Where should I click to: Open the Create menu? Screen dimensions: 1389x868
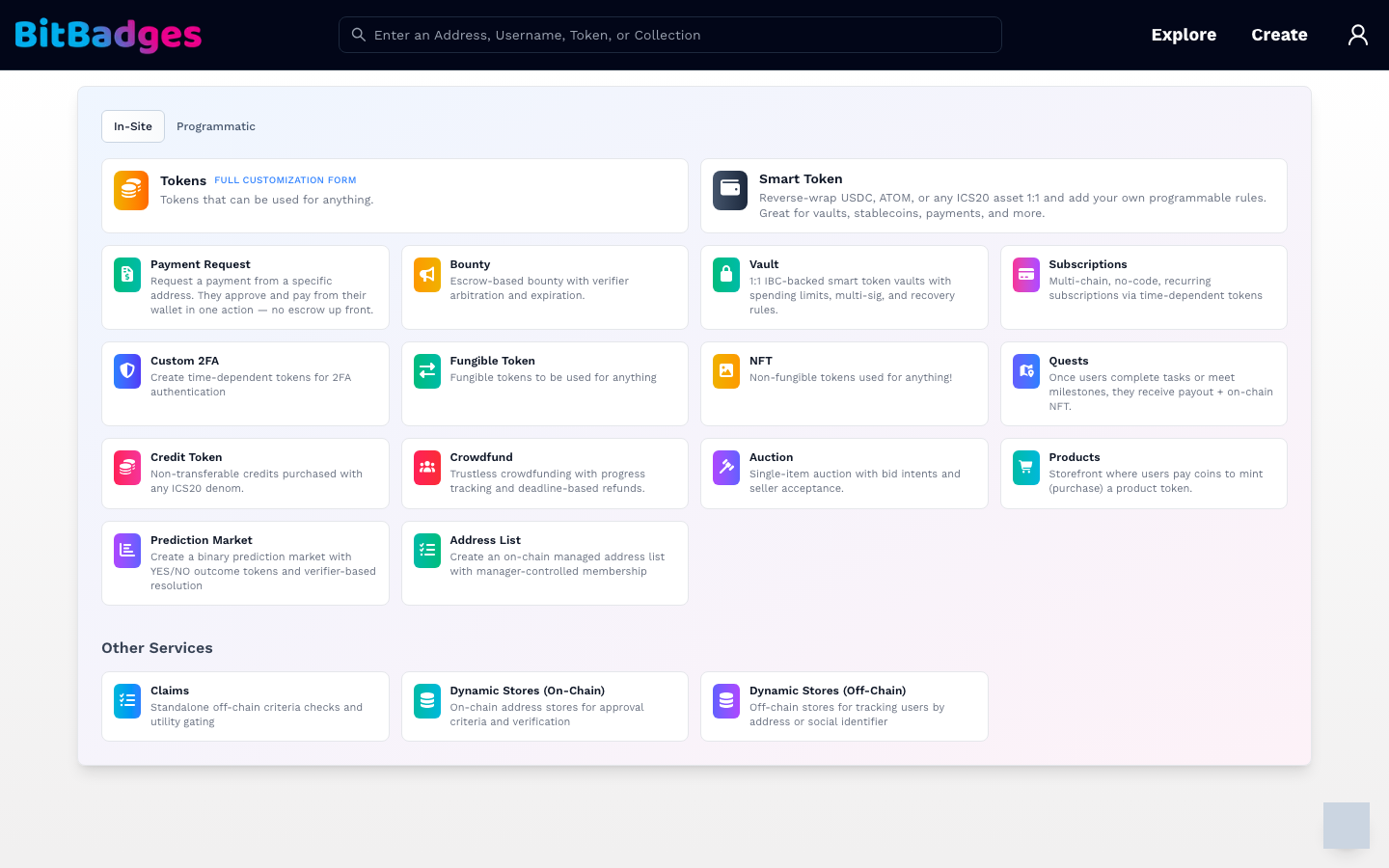pyautogui.click(x=1279, y=35)
